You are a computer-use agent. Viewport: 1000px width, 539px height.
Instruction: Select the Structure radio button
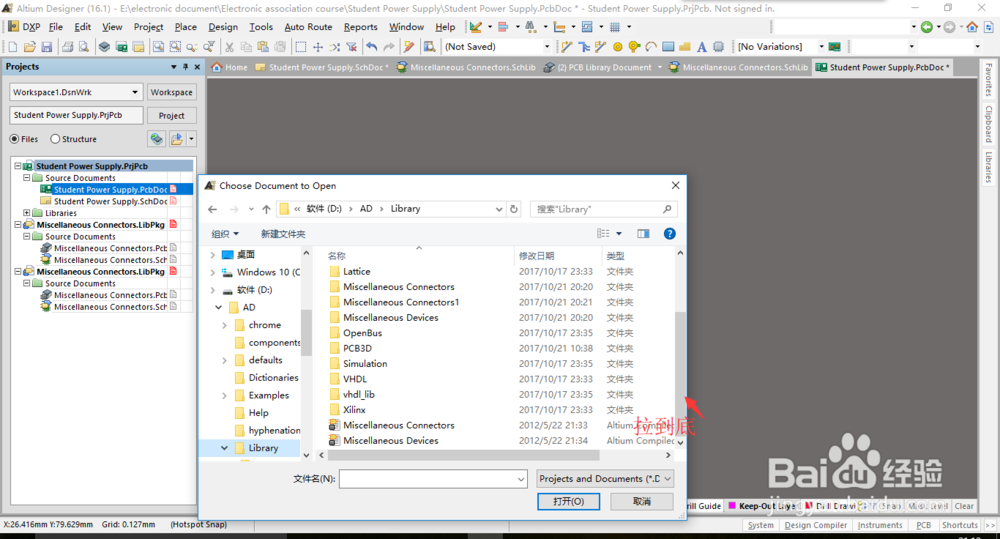[x=55, y=139]
